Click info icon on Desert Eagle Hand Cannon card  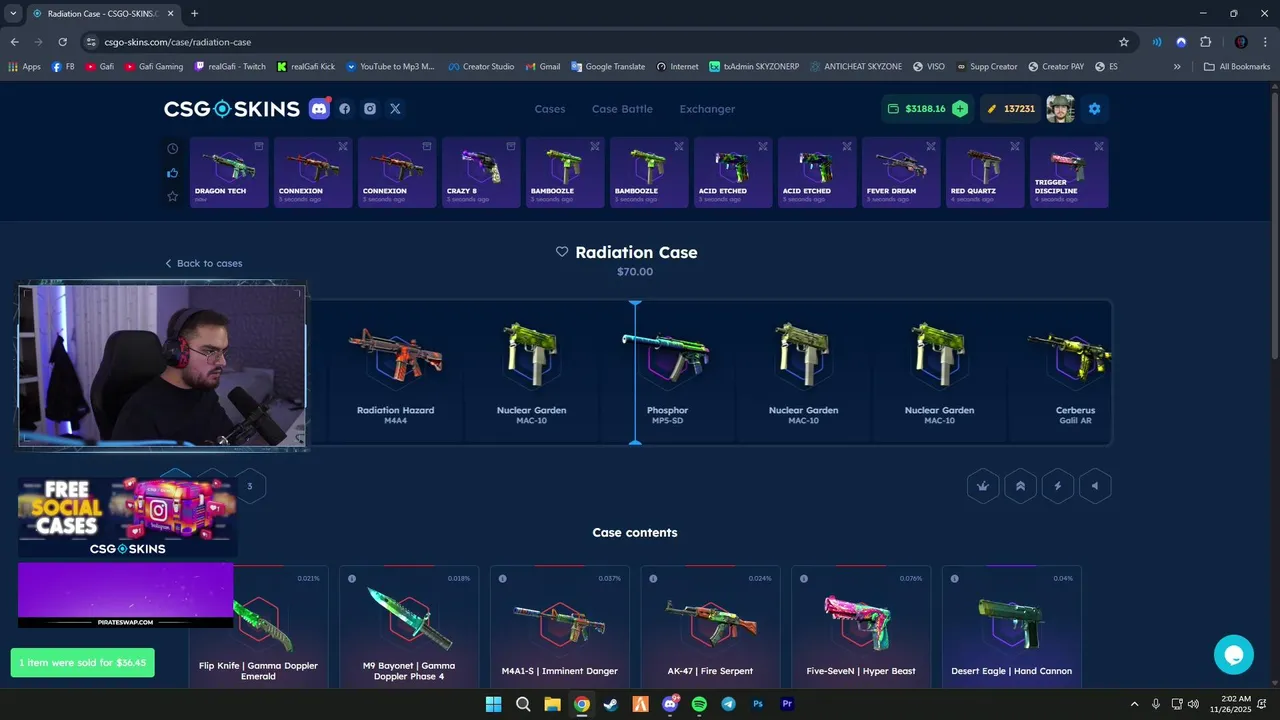[x=955, y=578]
